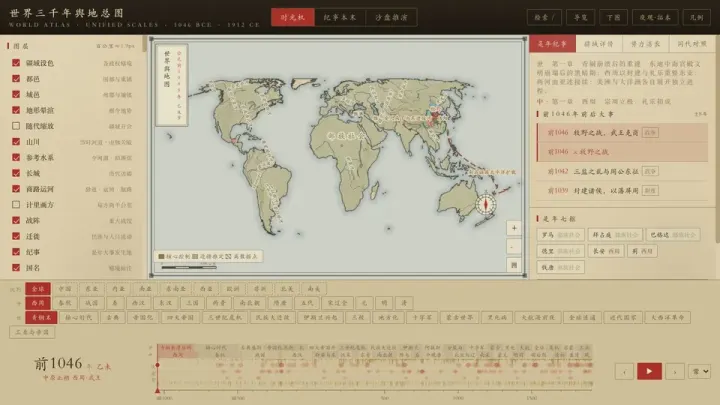Image resolution: width=720 pixels, height=405 pixels.
Task: Click the 罗马 capital chip
Action: 561,235
